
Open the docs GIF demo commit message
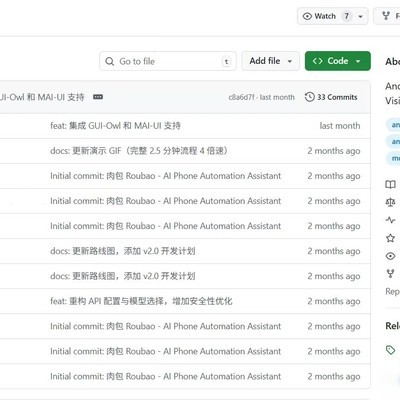point(139,151)
